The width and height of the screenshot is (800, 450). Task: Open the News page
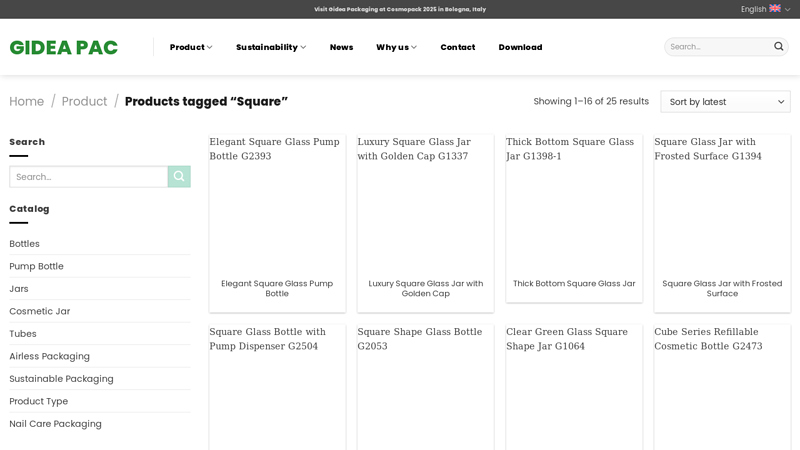pos(341,47)
